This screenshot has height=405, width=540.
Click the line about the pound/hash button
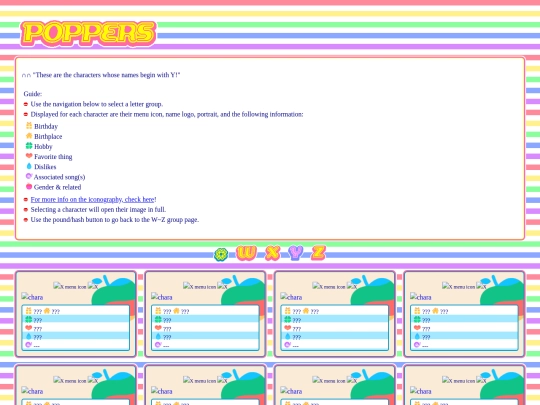[115, 219]
